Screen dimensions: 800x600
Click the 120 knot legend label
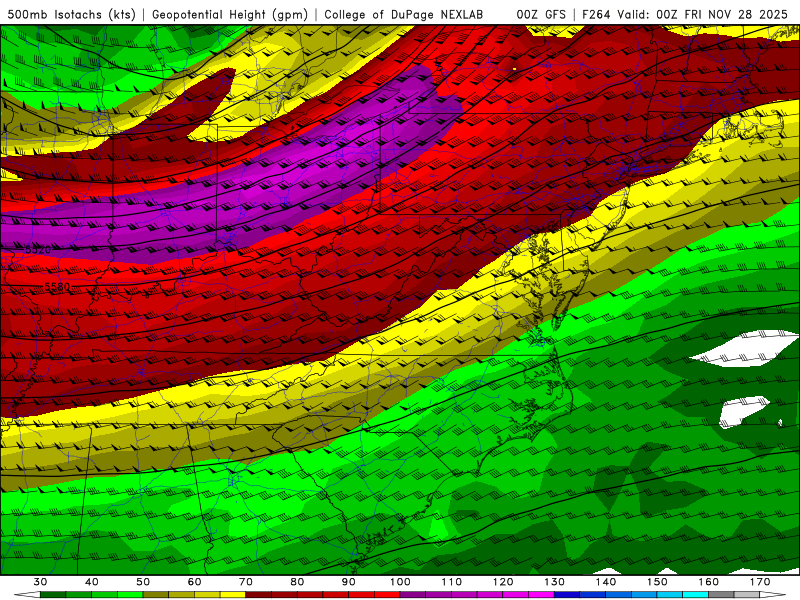tap(503, 582)
